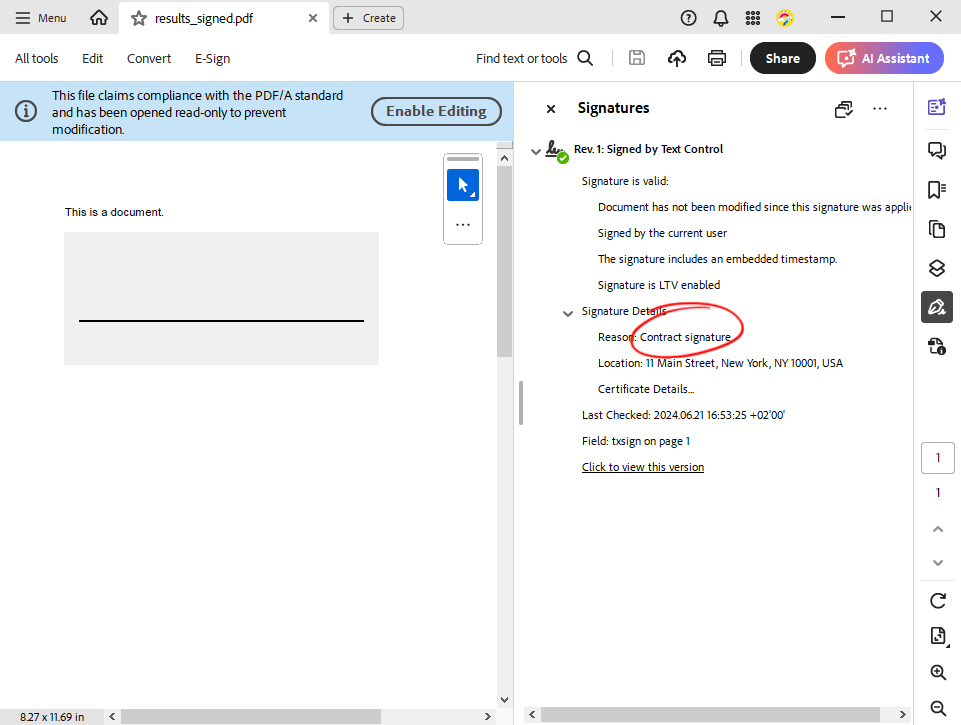Select 'Reason: Contract signature' row
The image size is (961, 725).
point(664,337)
